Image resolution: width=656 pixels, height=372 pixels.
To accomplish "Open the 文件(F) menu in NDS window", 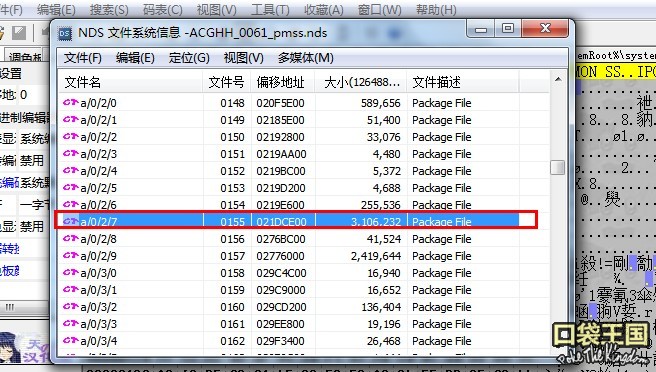I will pyautogui.click(x=83, y=58).
